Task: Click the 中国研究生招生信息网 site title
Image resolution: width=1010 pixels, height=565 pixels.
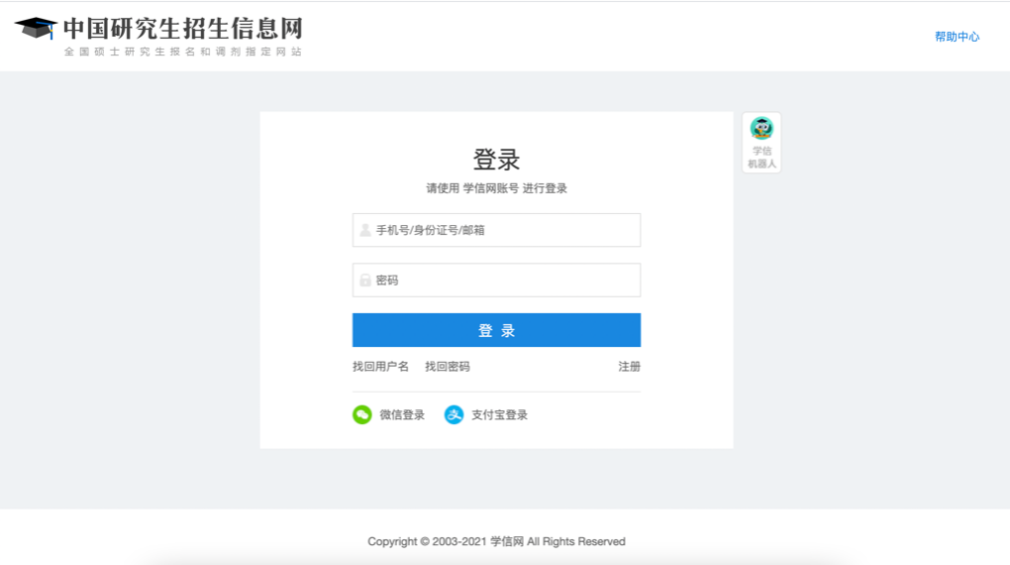Action: [182, 28]
